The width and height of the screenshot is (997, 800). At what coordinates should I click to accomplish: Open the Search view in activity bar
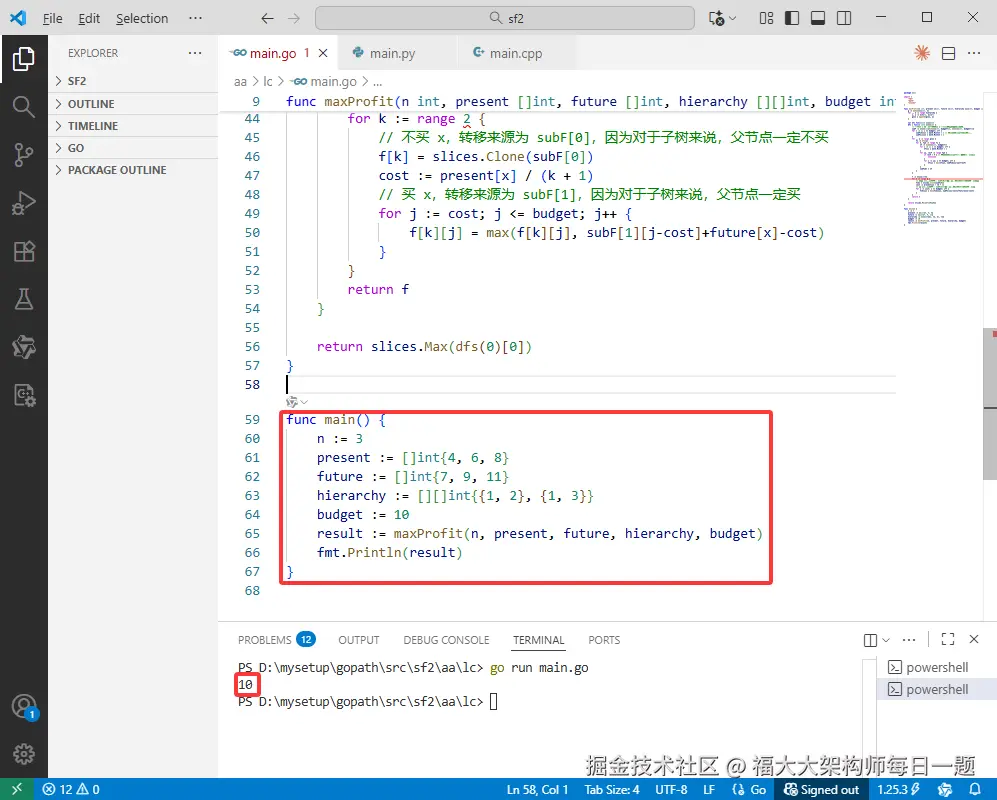click(x=24, y=106)
